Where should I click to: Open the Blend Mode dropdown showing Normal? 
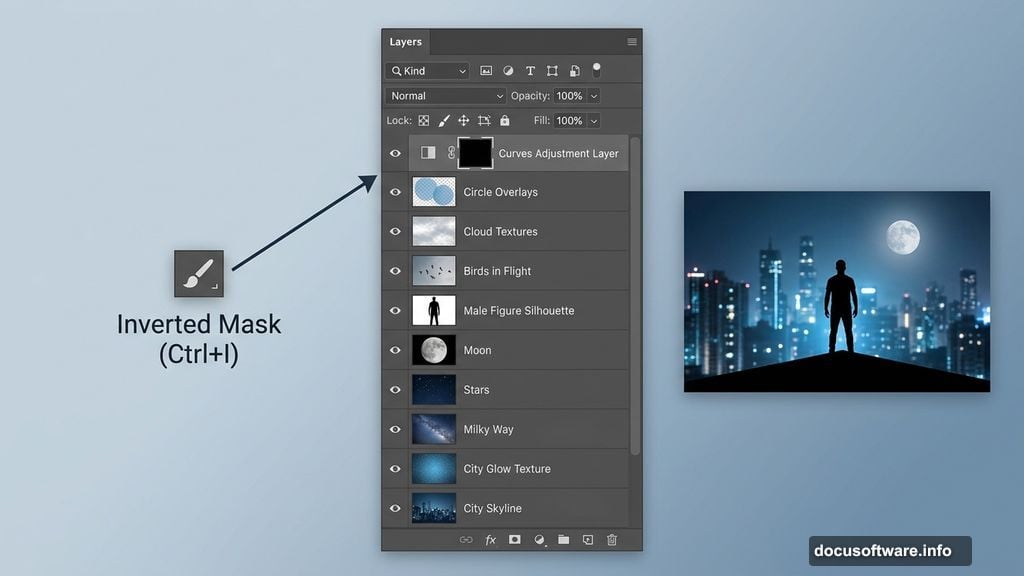point(445,95)
